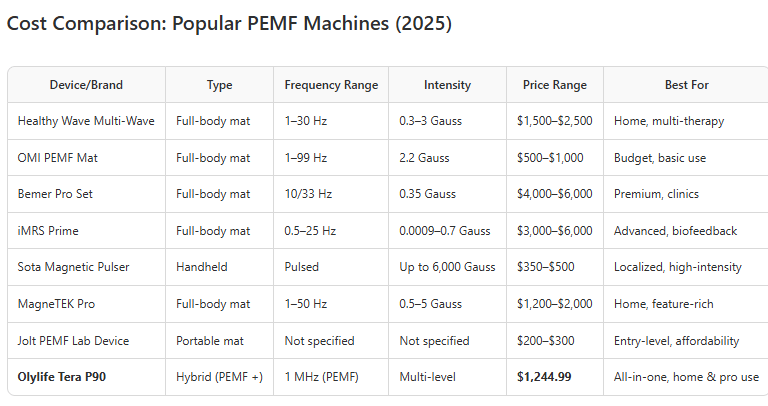768x406 pixels.
Task: Click the Device/Brand column header
Action: 86,85
